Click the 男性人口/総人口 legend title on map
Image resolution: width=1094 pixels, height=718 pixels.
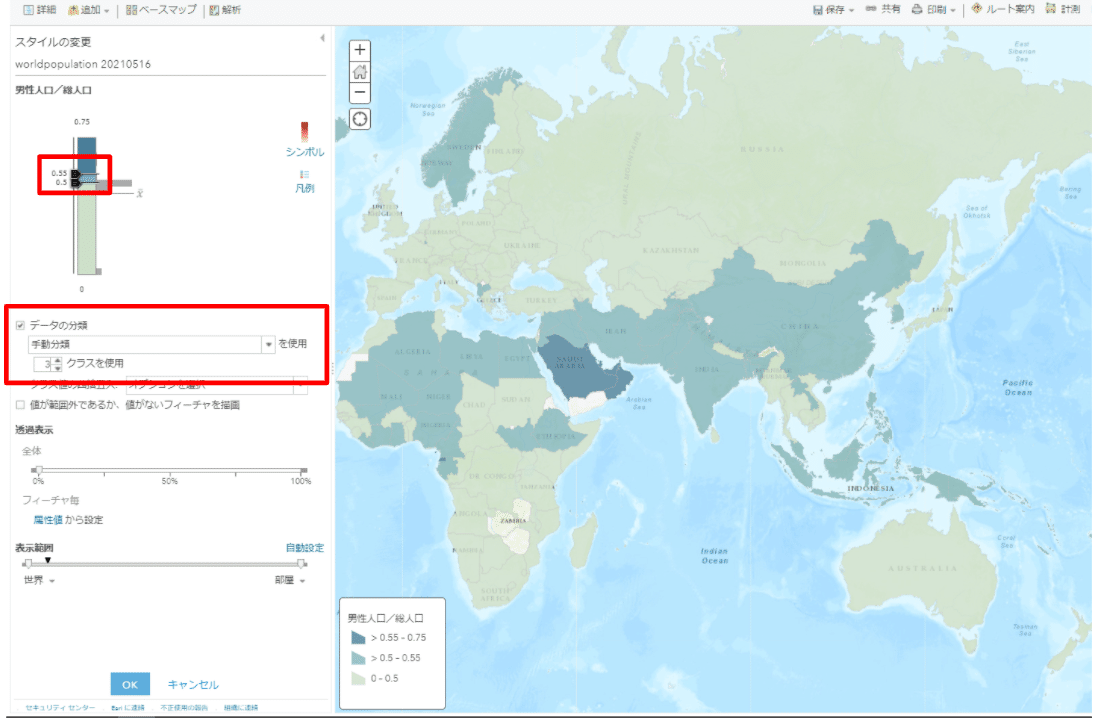click(x=386, y=618)
